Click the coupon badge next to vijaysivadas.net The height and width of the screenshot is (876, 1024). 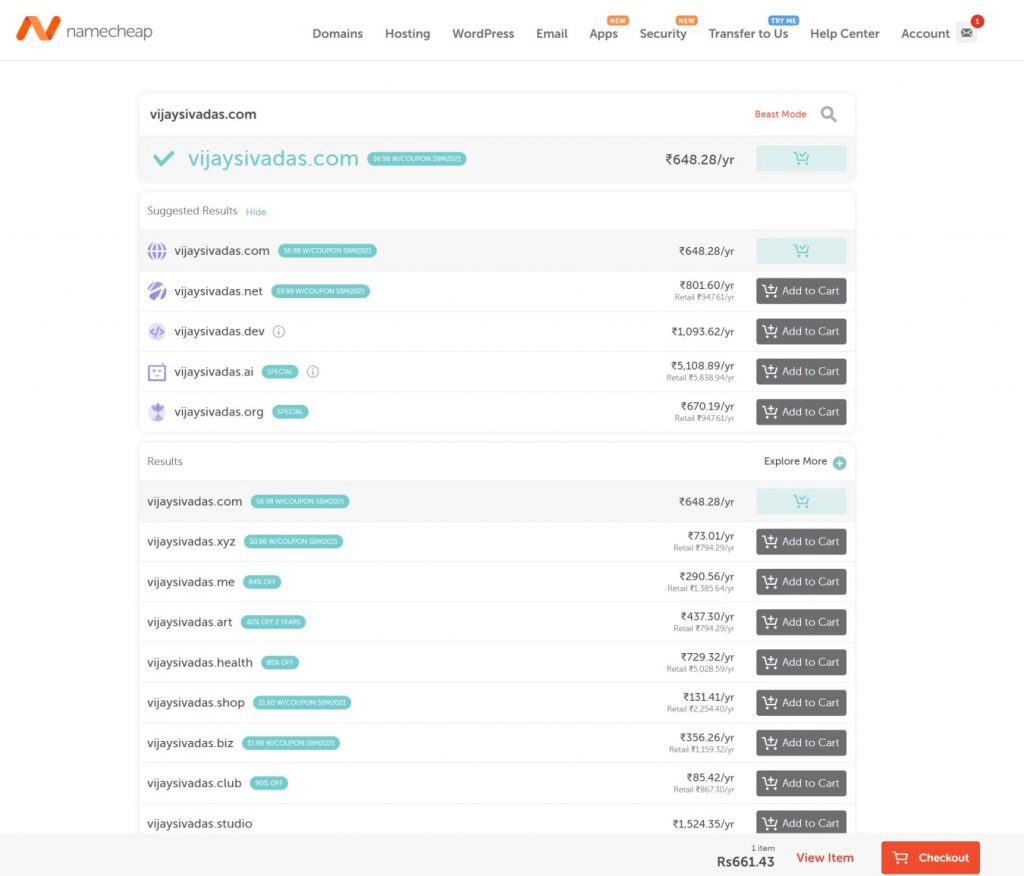pyautogui.click(x=321, y=291)
